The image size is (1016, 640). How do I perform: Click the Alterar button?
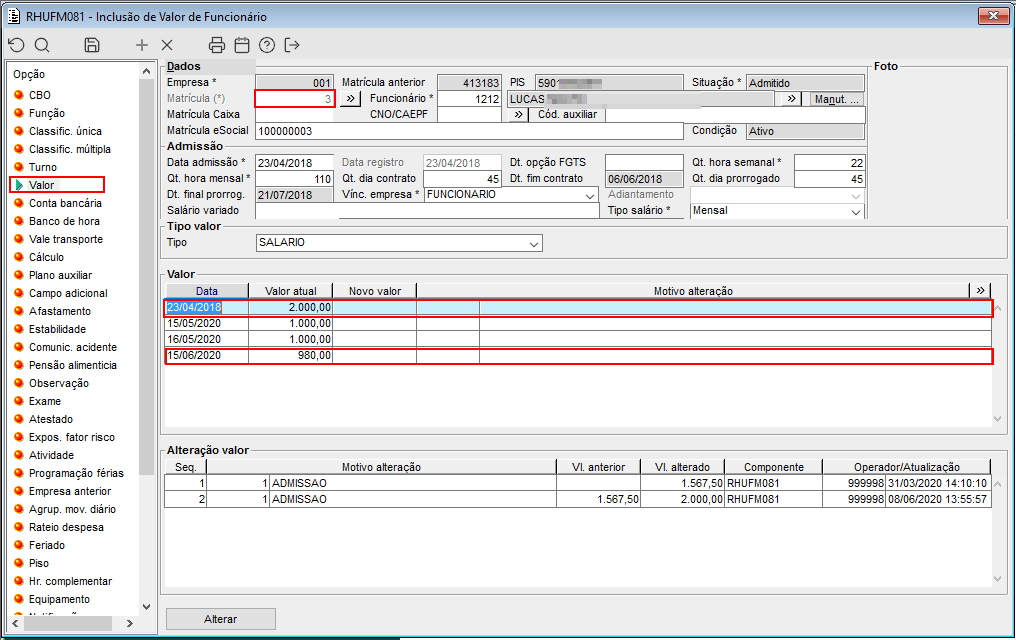tap(220, 619)
